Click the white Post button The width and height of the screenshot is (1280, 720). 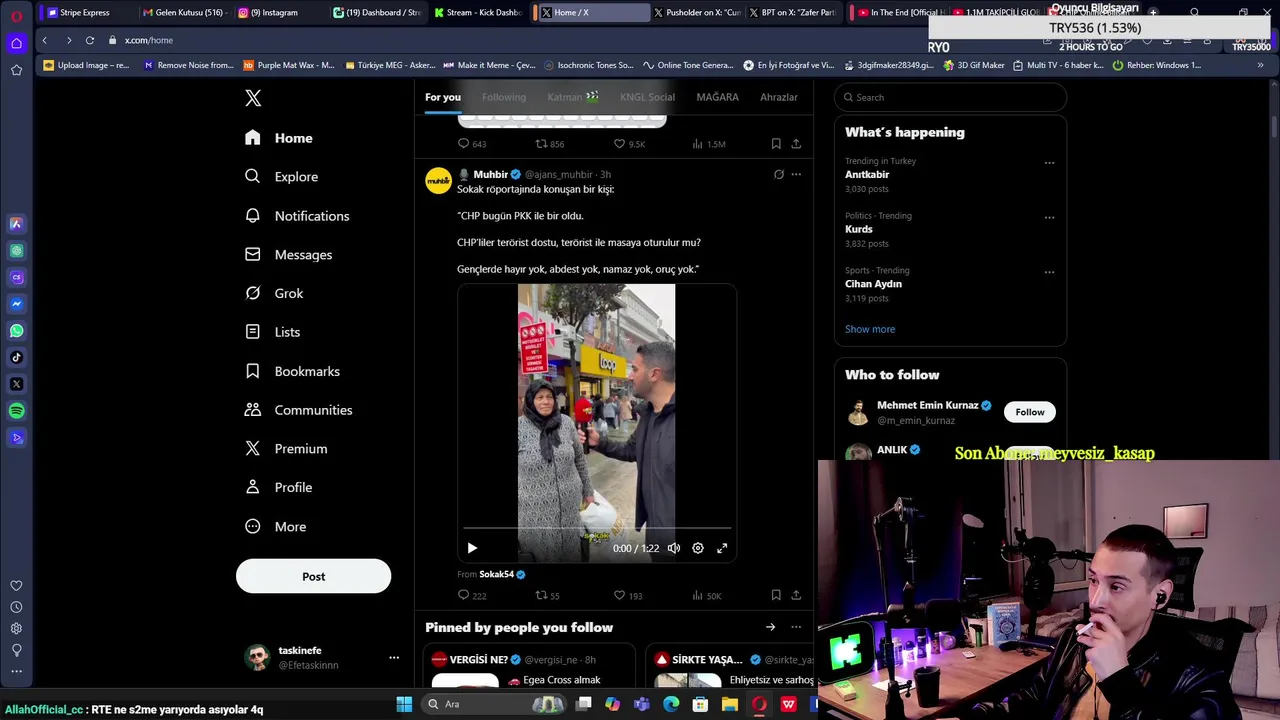(x=313, y=576)
